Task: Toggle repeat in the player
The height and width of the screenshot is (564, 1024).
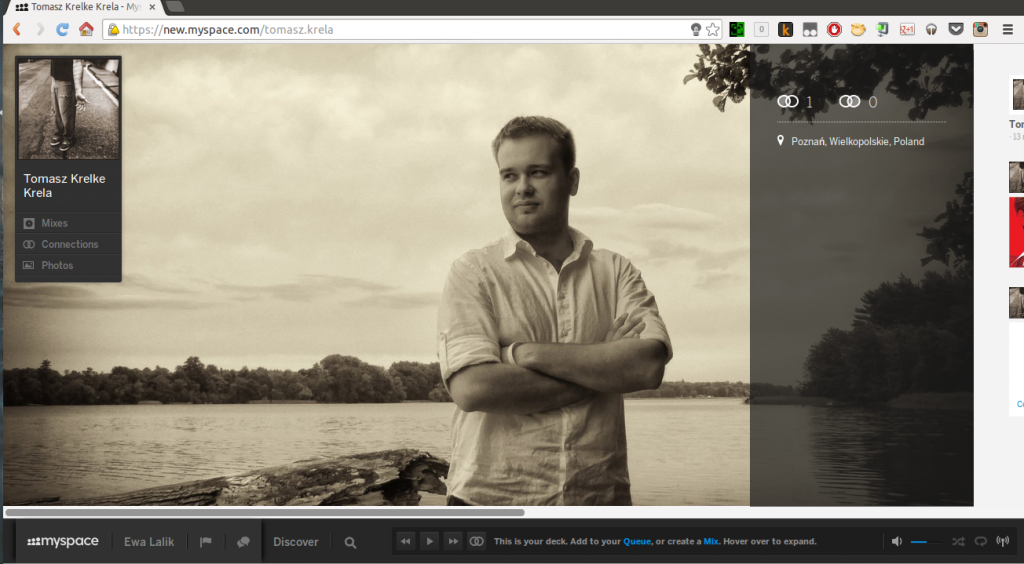Action: tap(980, 541)
